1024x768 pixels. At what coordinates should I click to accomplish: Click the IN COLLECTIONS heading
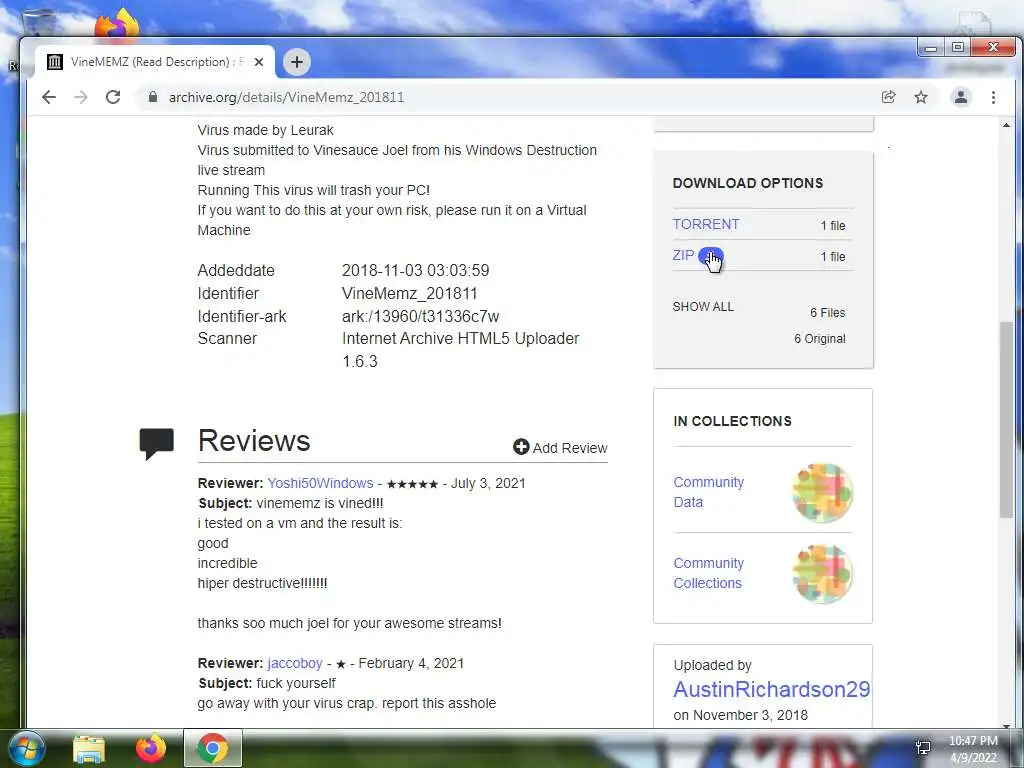click(732, 421)
